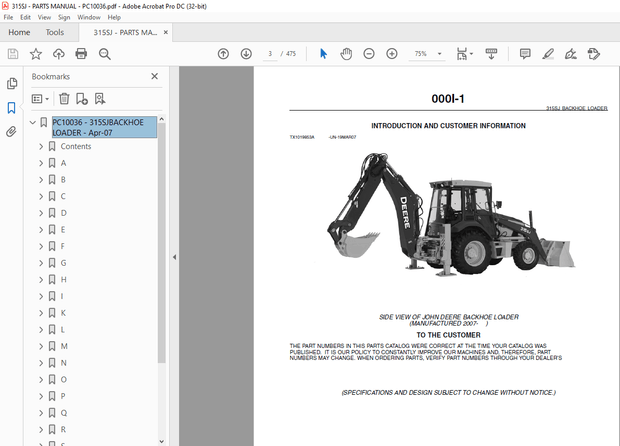Bookmark file with star icon

[36, 54]
